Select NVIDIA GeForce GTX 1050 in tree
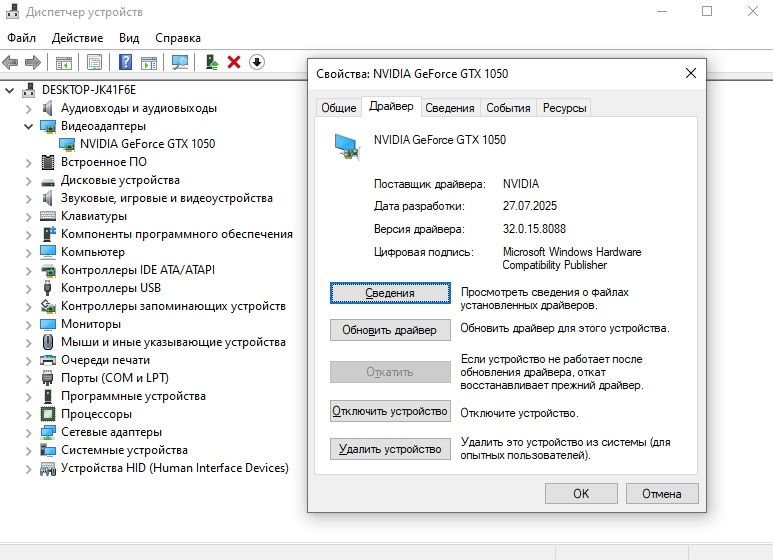Image resolution: width=773 pixels, height=560 pixels. tap(147, 144)
